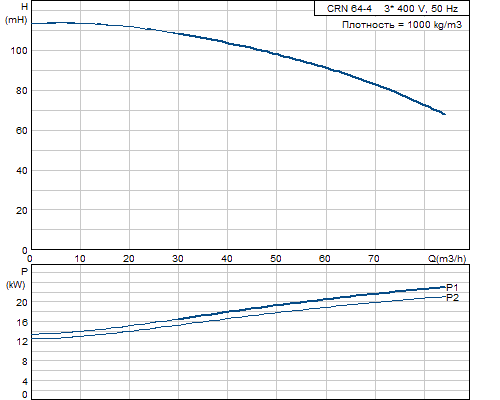Click the 20 value on head axis
Image resolution: width=500 pixels, height=400 pixels.
pos(22,211)
